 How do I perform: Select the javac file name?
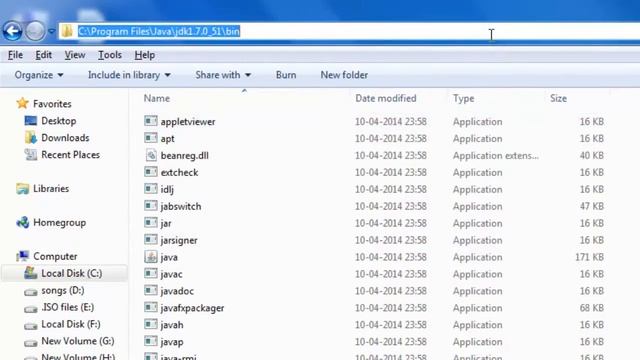[171, 274]
